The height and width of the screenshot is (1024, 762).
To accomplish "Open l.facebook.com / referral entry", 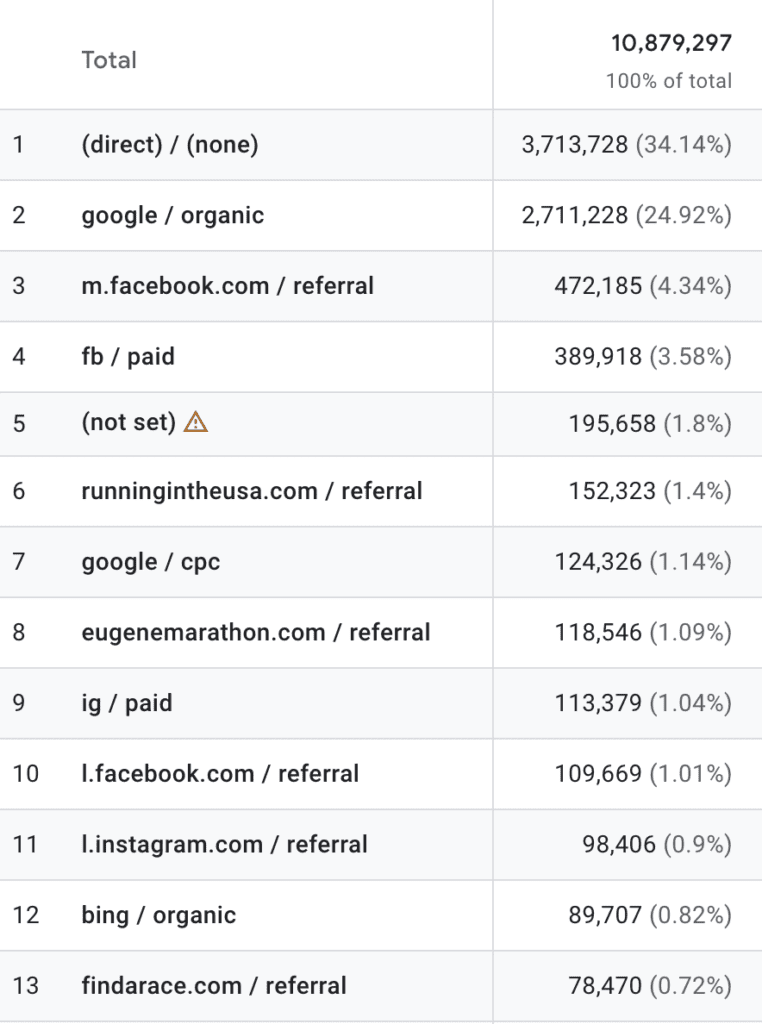I will point(220,774).
